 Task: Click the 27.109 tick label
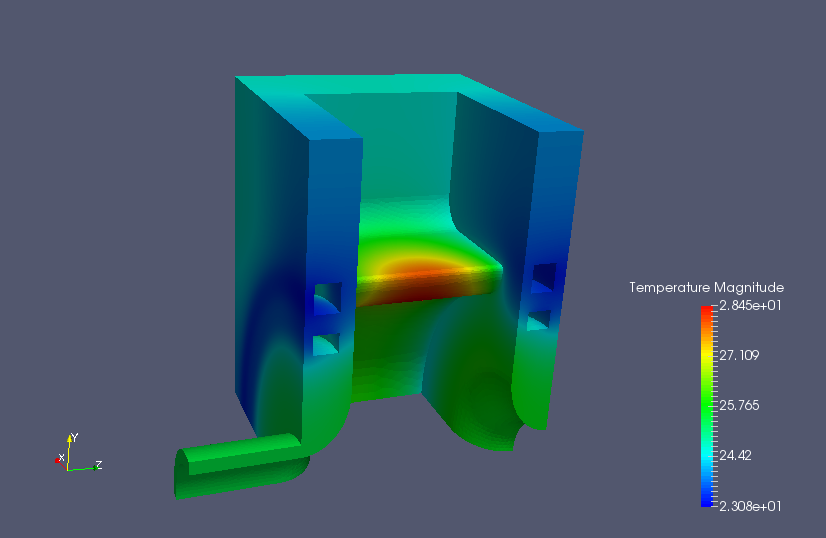click(739, 355)
